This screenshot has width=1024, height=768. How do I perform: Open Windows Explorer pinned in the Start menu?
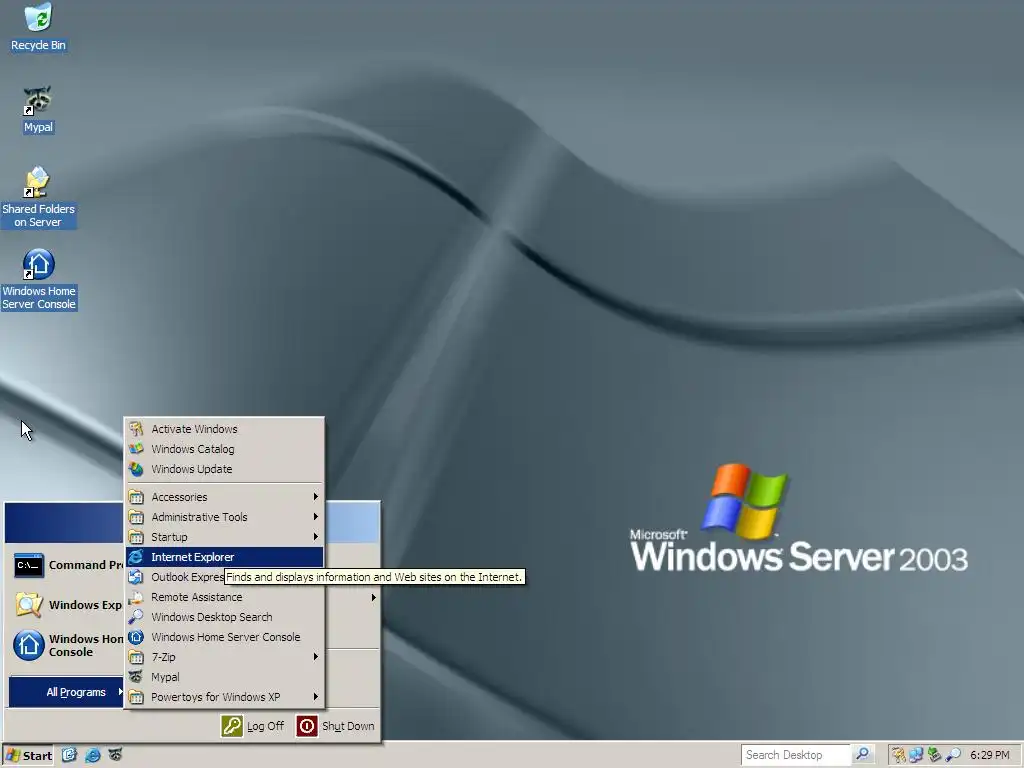pos(67,605)
